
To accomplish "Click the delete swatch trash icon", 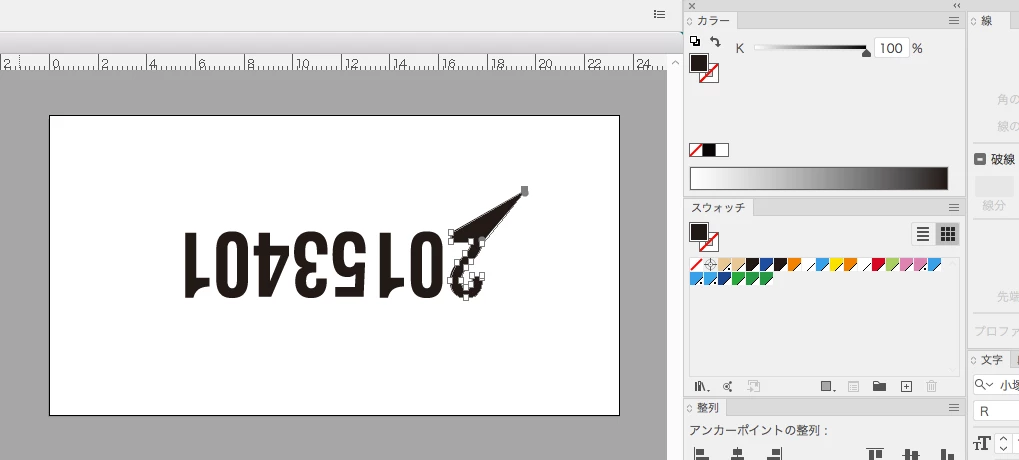I will [x=931, y=387].
